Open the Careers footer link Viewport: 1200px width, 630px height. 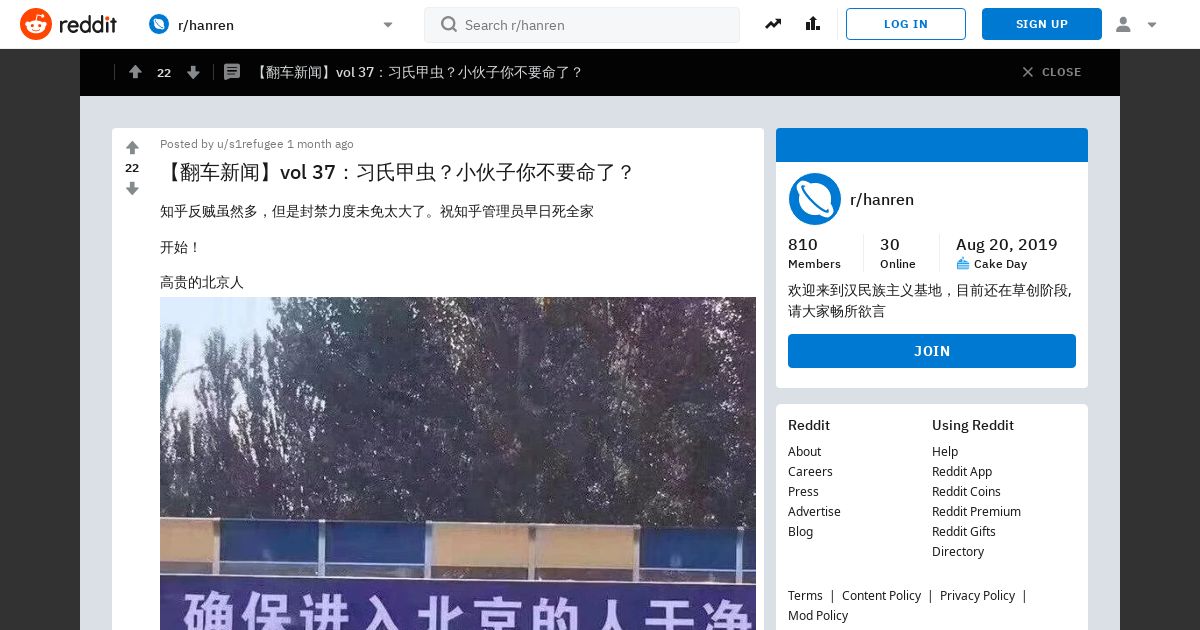pos(810,471)
